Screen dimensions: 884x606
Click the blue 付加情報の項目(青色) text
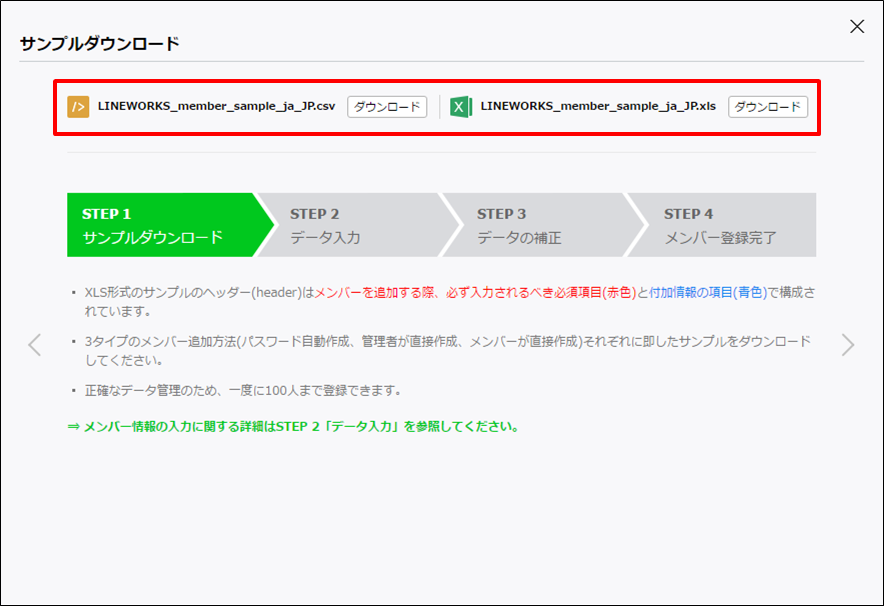(x=707, y=293)
